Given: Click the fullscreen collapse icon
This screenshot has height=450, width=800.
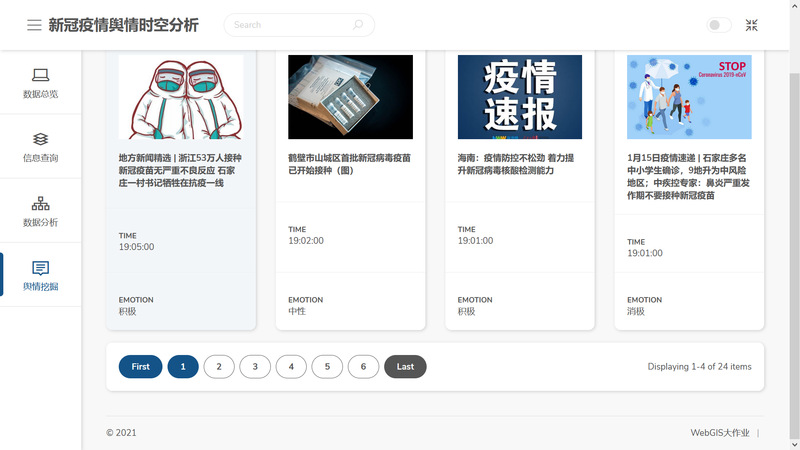Looking at the screenshot, I should [752, 25].
